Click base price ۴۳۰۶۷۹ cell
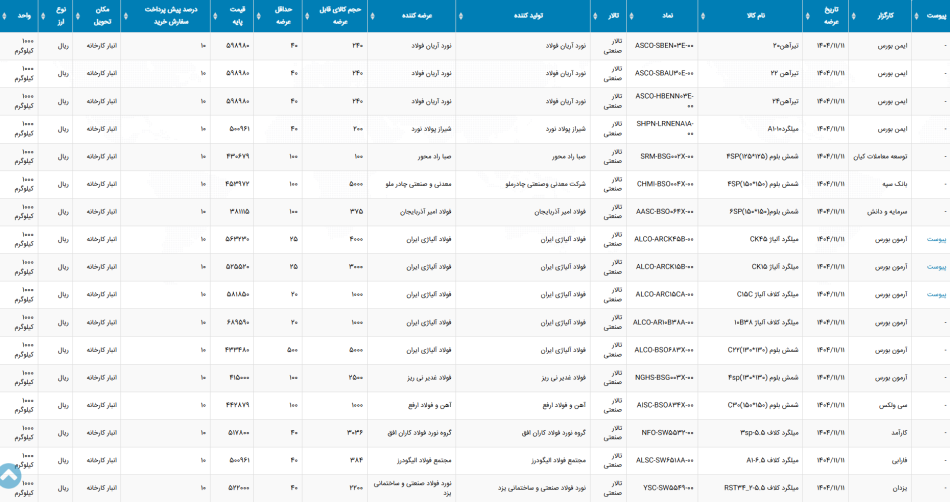 coord(237,157)
